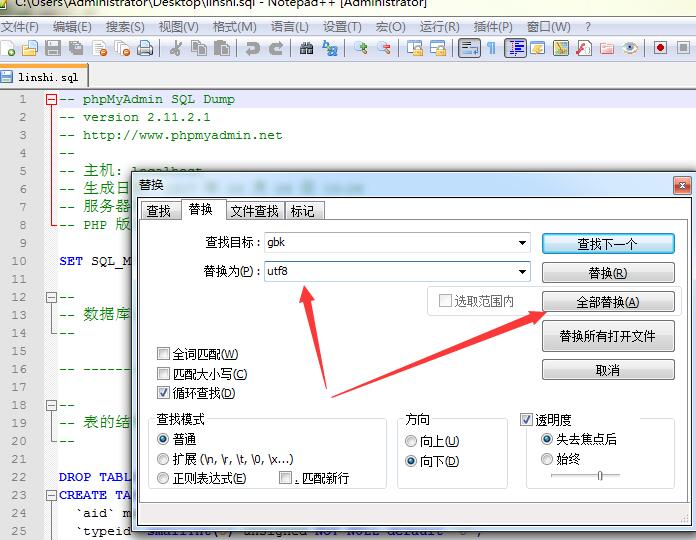The width and height of the screenshot is (696, 540).
Task: Open the 插件 menu
Action: point(493,26)
